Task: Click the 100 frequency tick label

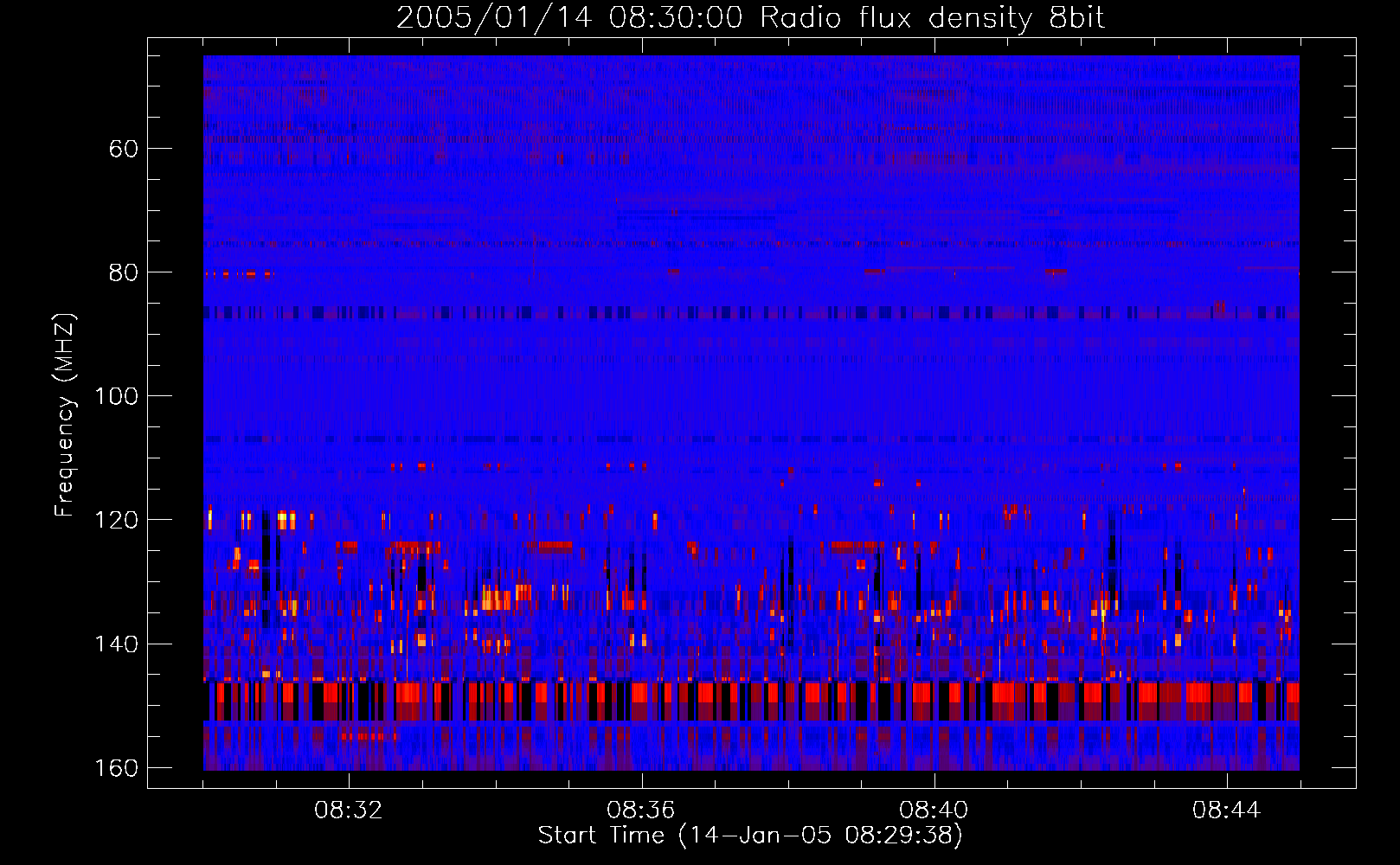Action: [x=116, y=396]
